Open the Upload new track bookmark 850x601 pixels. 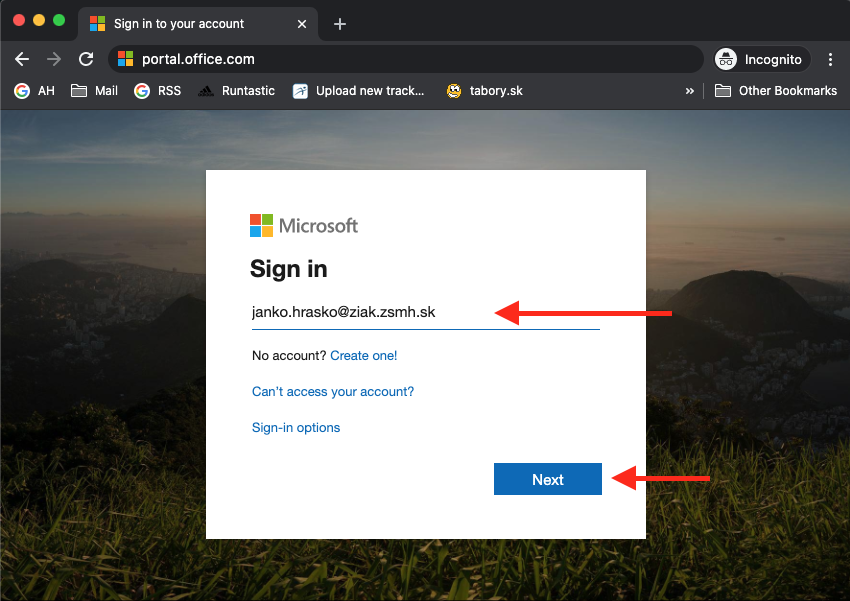click(359, 91)
